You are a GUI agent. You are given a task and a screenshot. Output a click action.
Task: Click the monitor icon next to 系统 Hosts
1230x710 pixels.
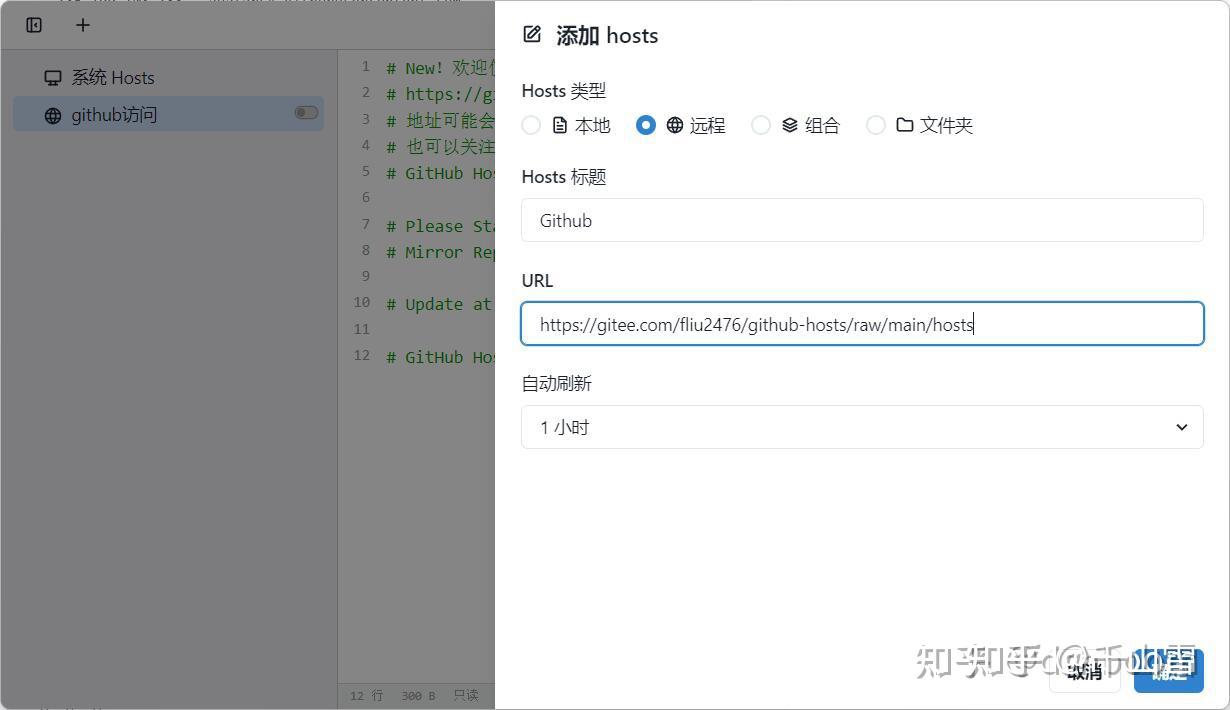[x=52, y=77]
